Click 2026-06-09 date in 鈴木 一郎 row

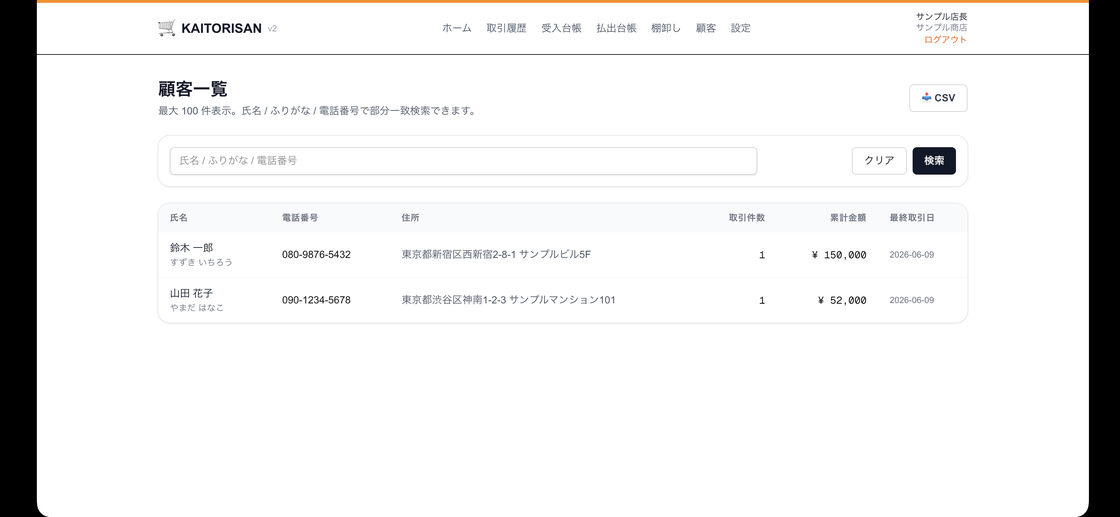[x=911, y=255]
